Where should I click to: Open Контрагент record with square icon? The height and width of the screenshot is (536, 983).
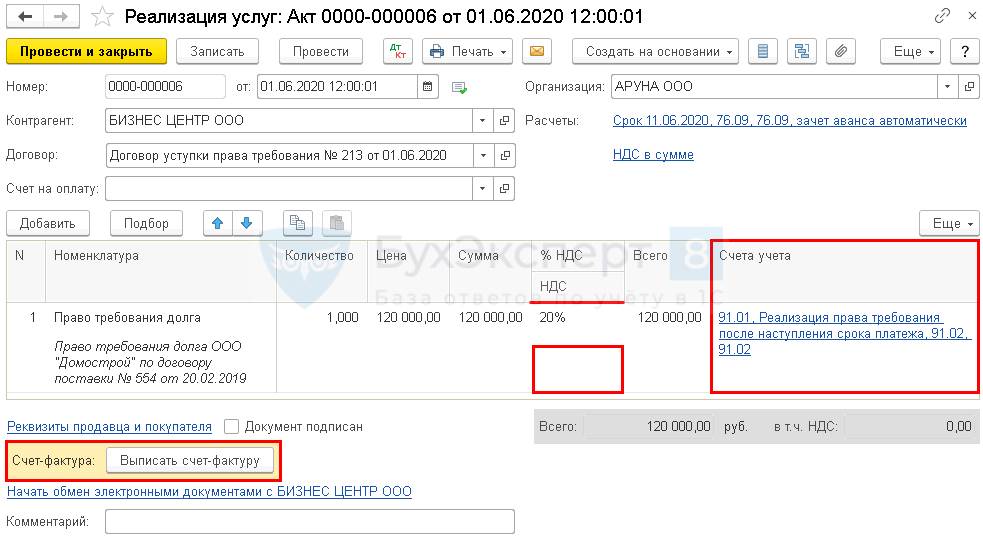[x=505, y=120]
